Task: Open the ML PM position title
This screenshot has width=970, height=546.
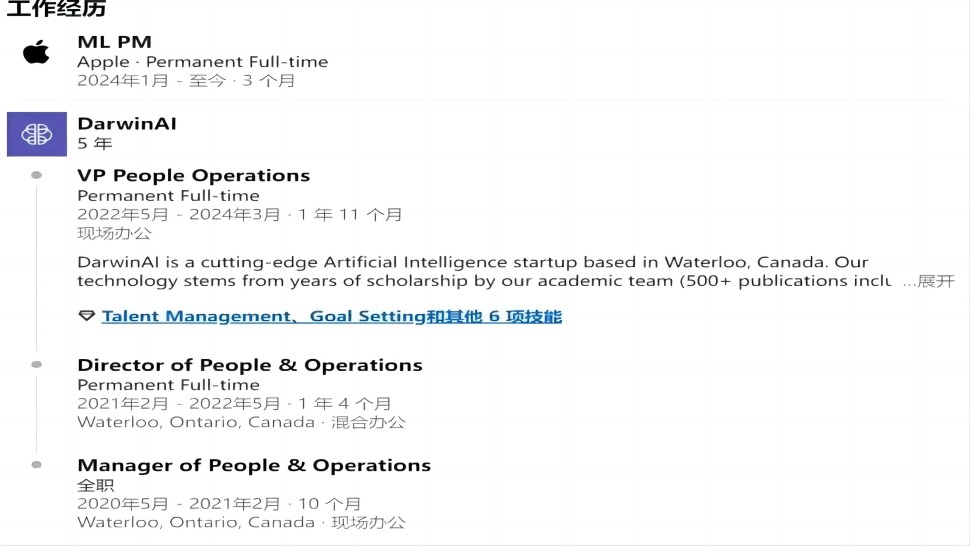Action: point(114,42)
